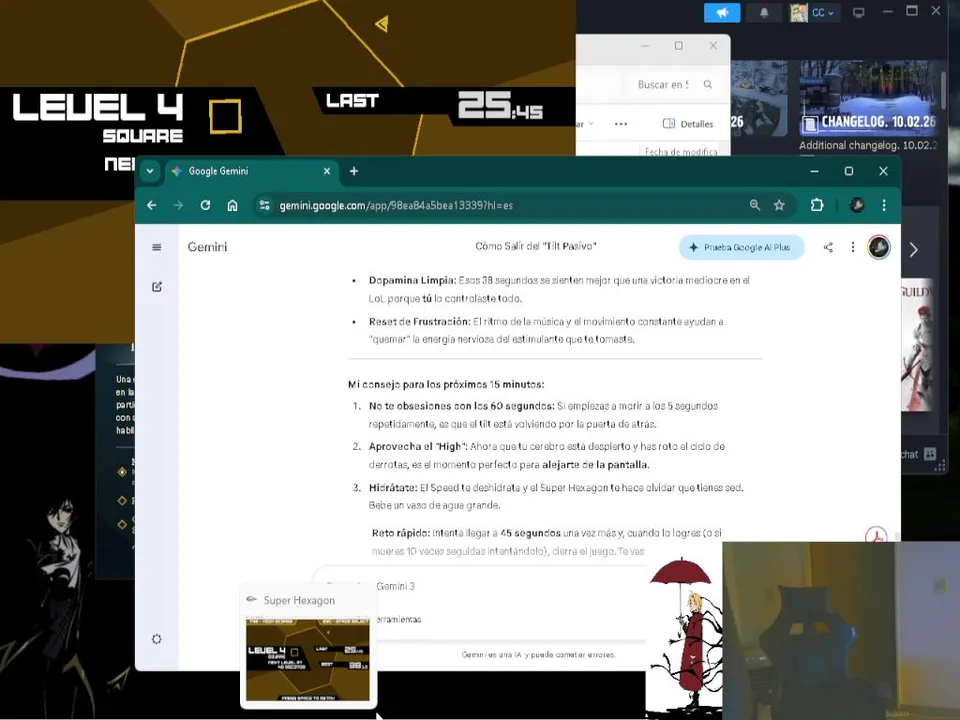Open Chrome extensions puzzle icon
Viewport: 960px width, 720px height.
[x=817, y=206]
